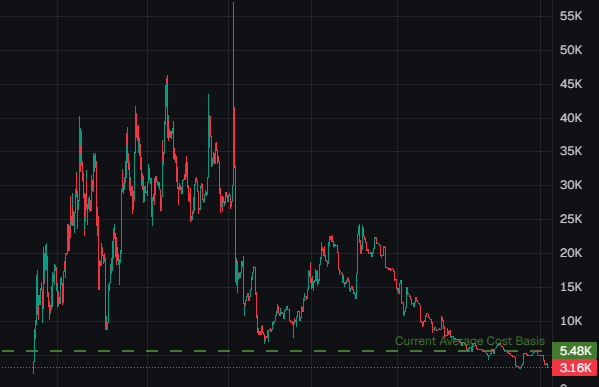
Task: Click the 10K price axis label
Action: coord(571,321)
